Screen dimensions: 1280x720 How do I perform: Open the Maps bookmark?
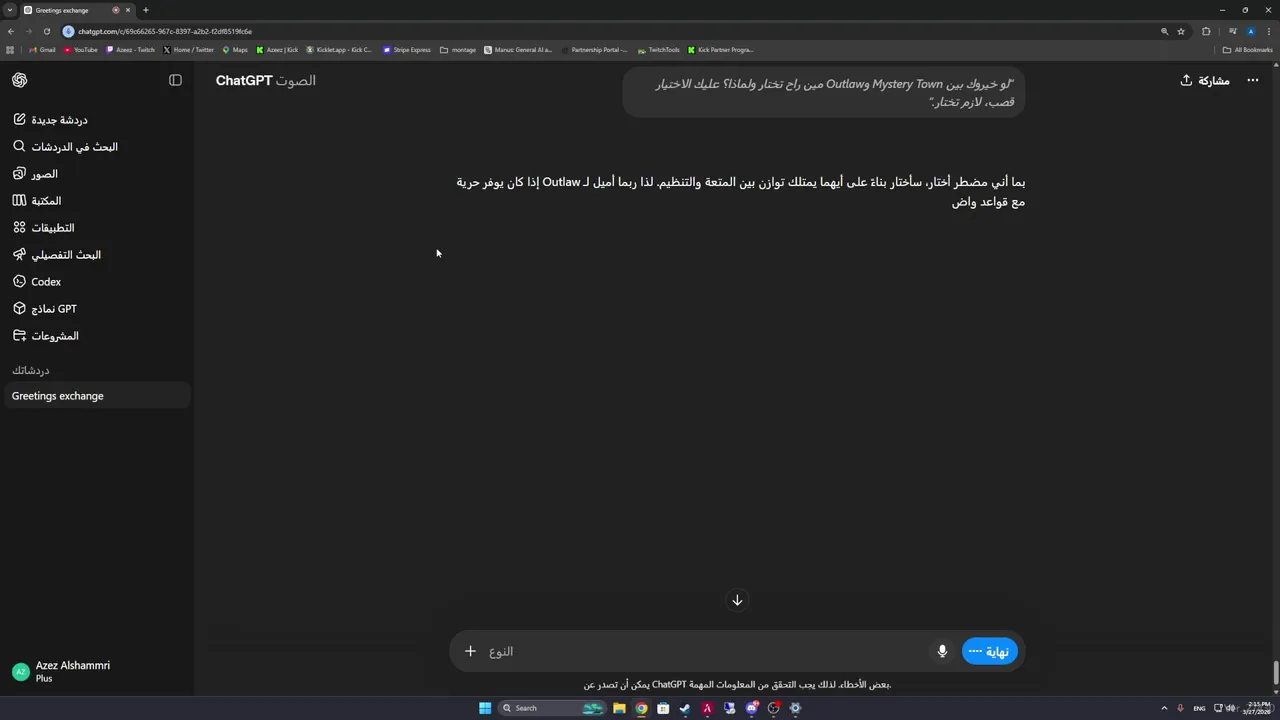235,49
